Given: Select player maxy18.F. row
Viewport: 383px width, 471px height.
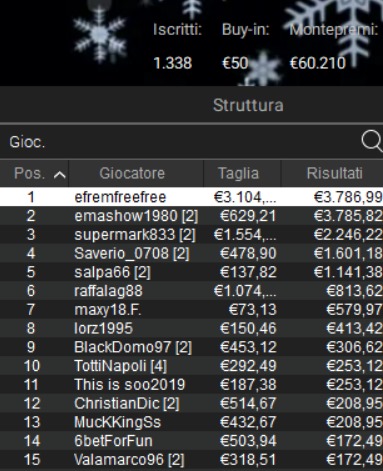Looking at the screenshot, I should coord(191,309).
